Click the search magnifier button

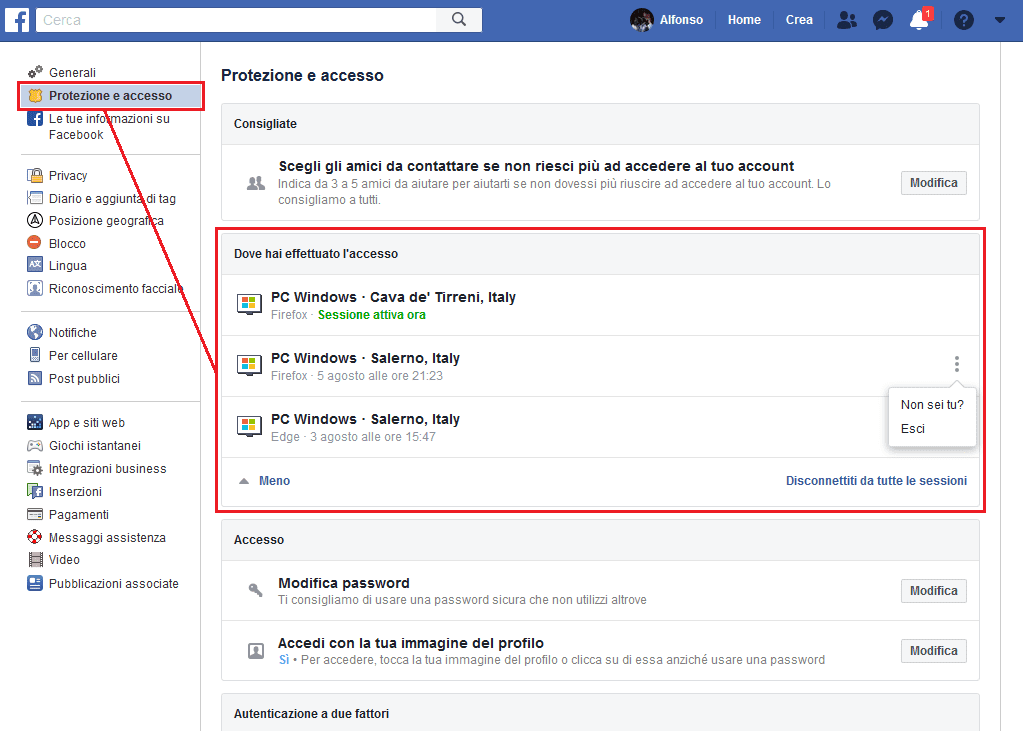459,20
